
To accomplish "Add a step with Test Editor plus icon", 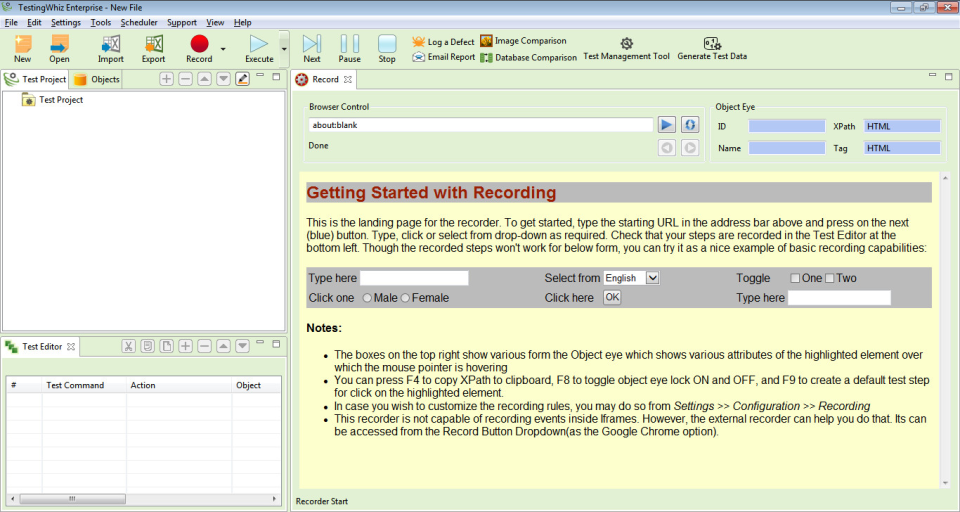I will 186,346.
